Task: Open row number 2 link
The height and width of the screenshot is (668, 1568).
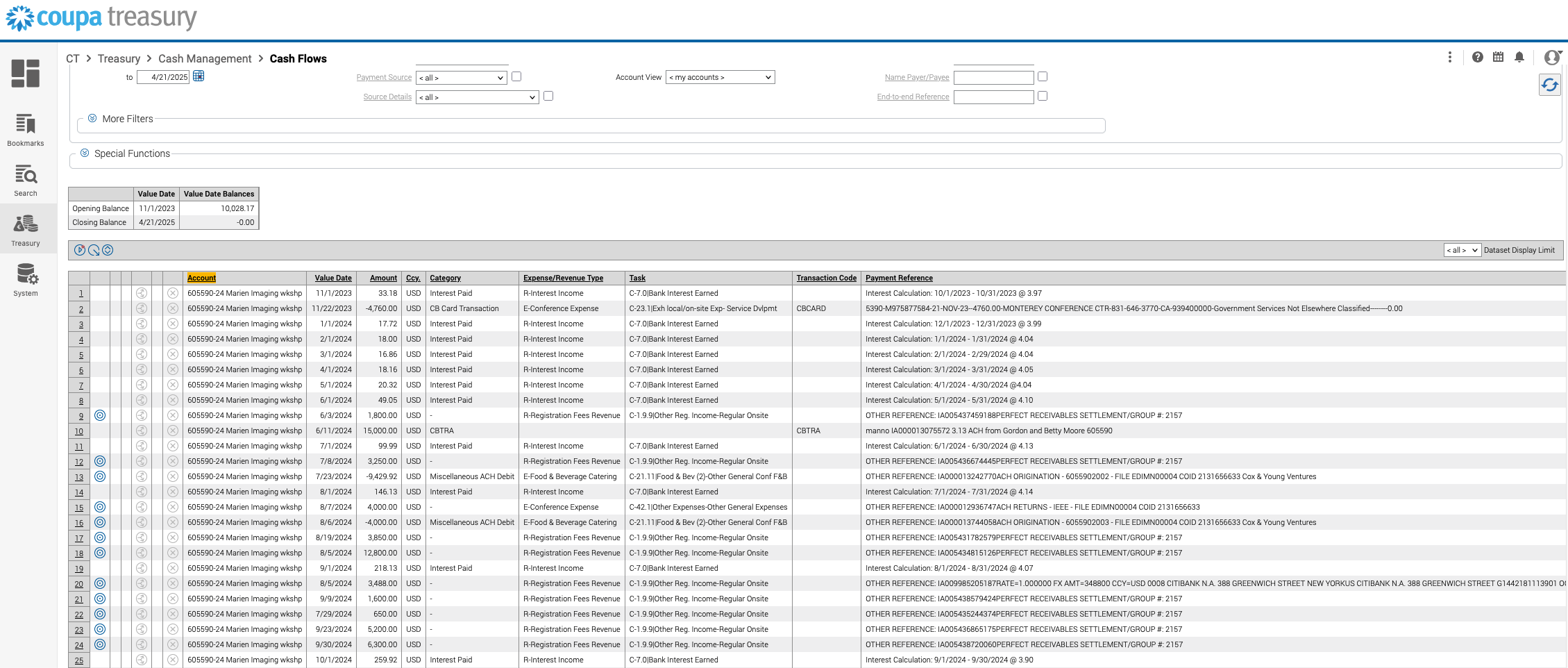Action: pos(81,309)
